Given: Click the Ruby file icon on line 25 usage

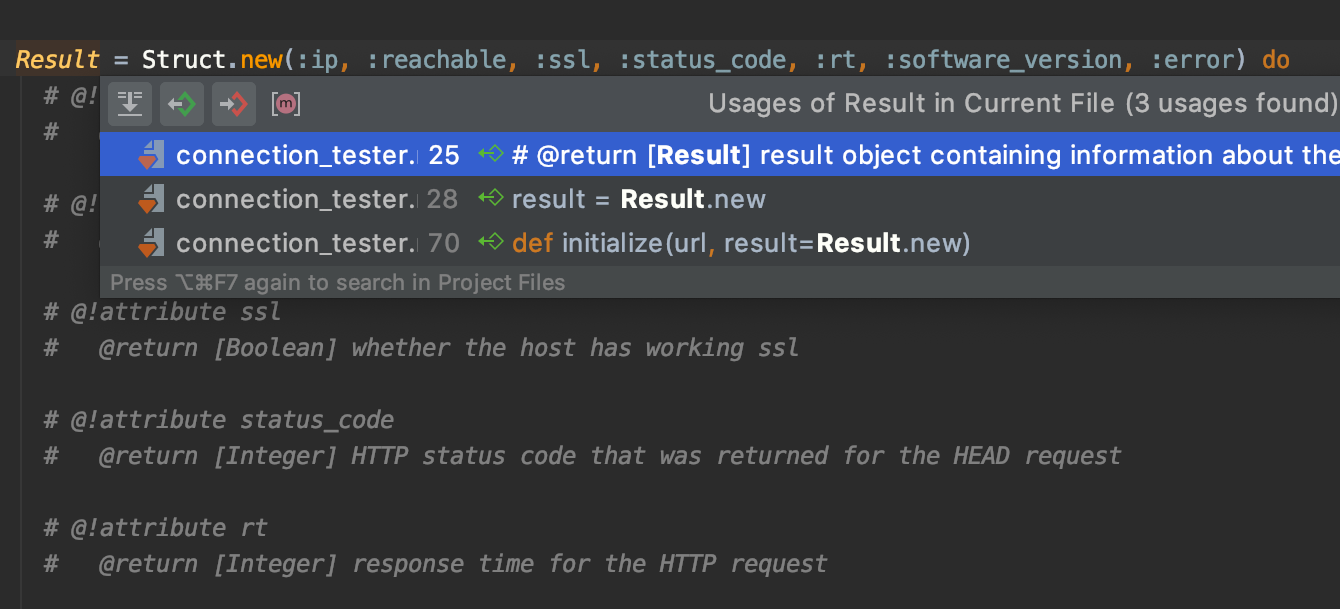Looking at the screenshot, I should click(x=154, y=155).
